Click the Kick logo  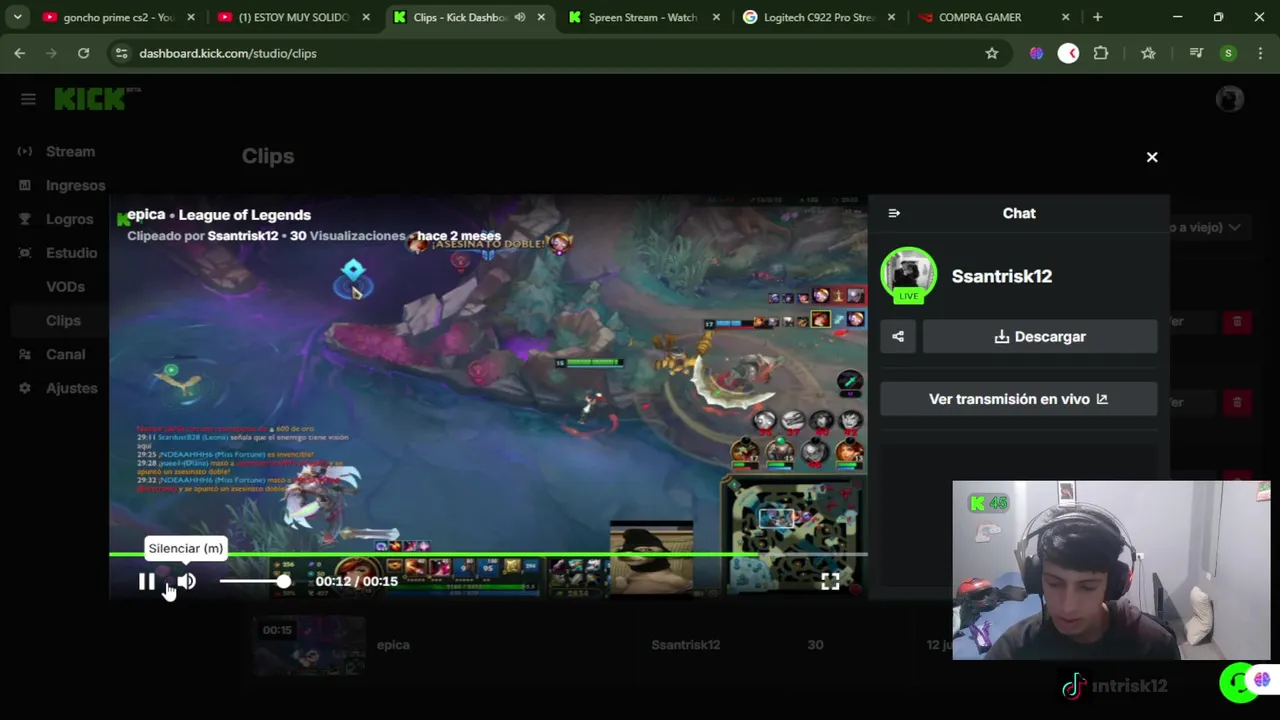tap(90, 99)
